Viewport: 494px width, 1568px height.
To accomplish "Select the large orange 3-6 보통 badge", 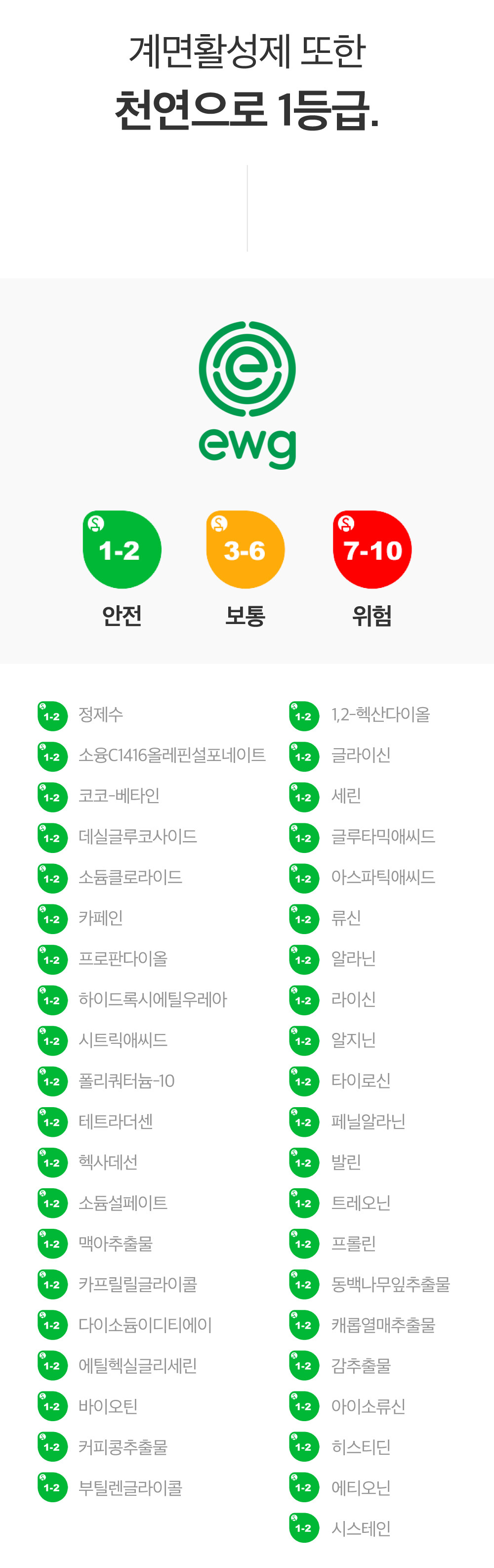I will (245, 549).
